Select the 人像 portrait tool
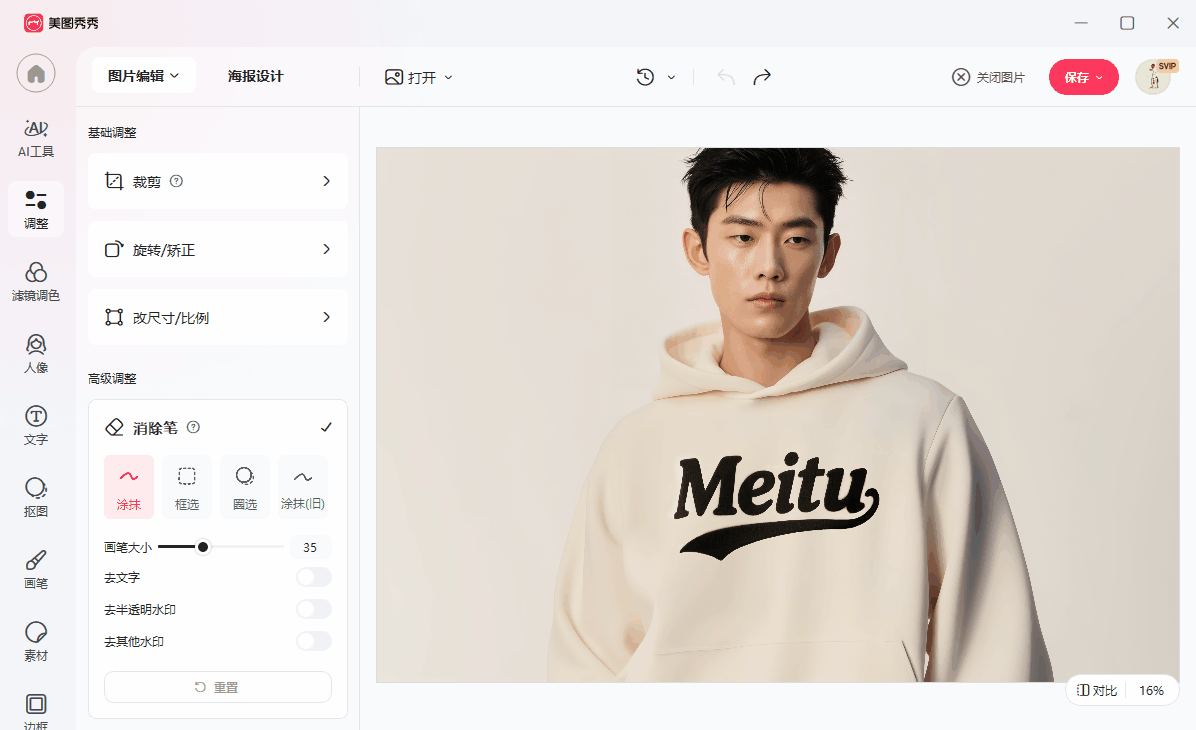The image size is (1196, 730). 36,354
